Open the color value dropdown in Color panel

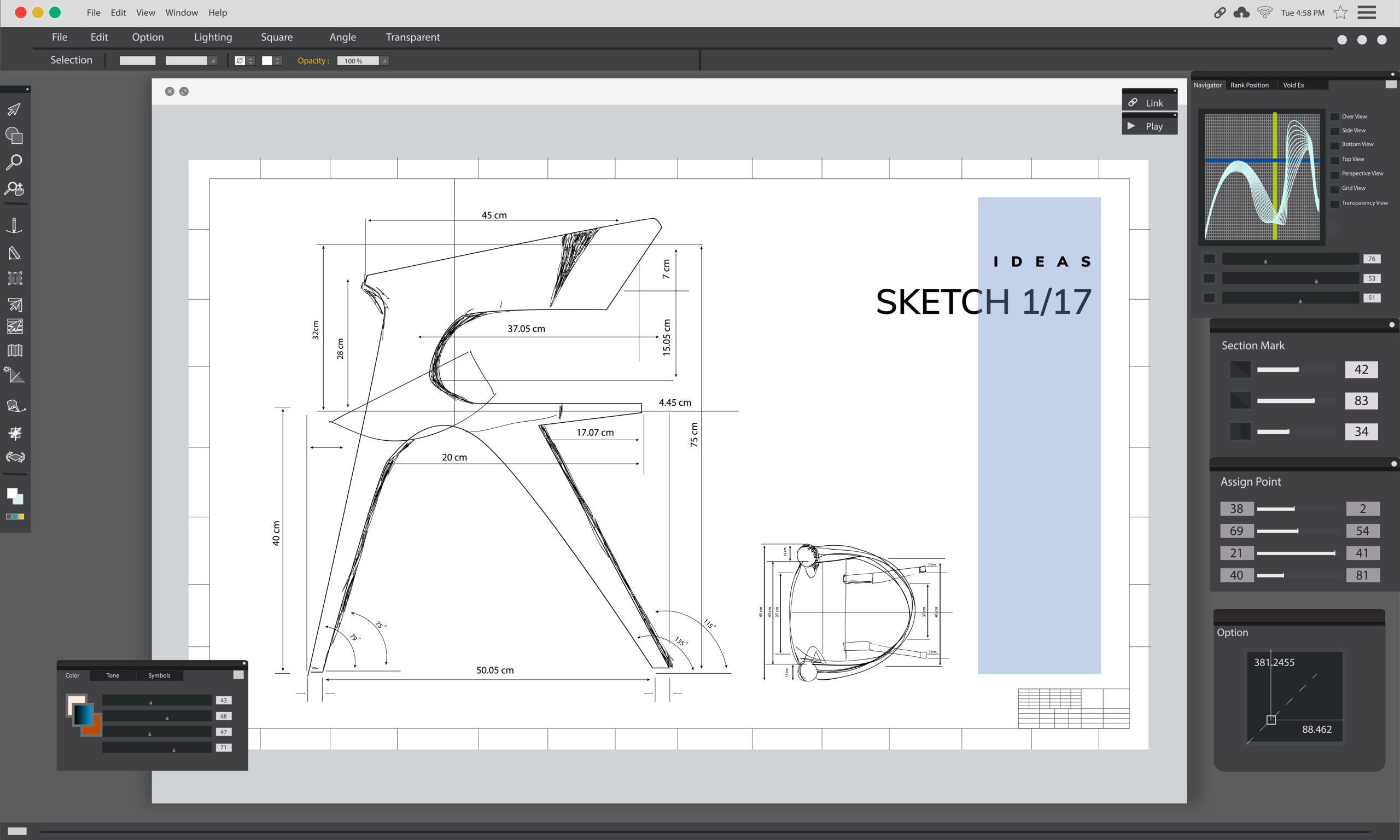[x=223, y=699]
